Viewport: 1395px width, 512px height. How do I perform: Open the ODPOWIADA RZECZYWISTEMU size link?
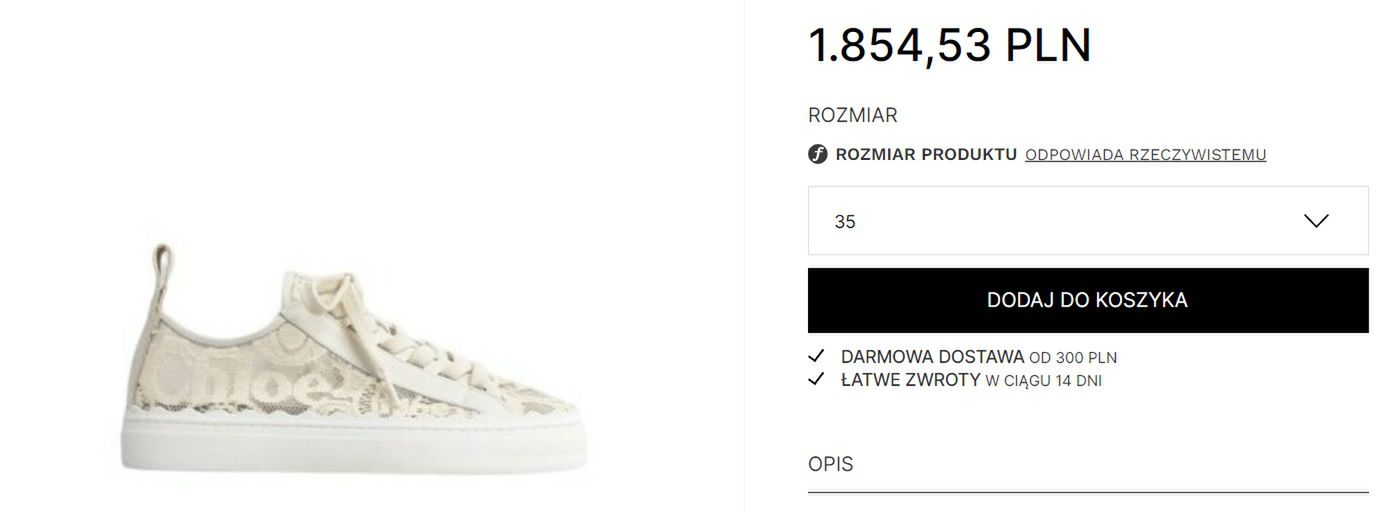click(1146, 155)
